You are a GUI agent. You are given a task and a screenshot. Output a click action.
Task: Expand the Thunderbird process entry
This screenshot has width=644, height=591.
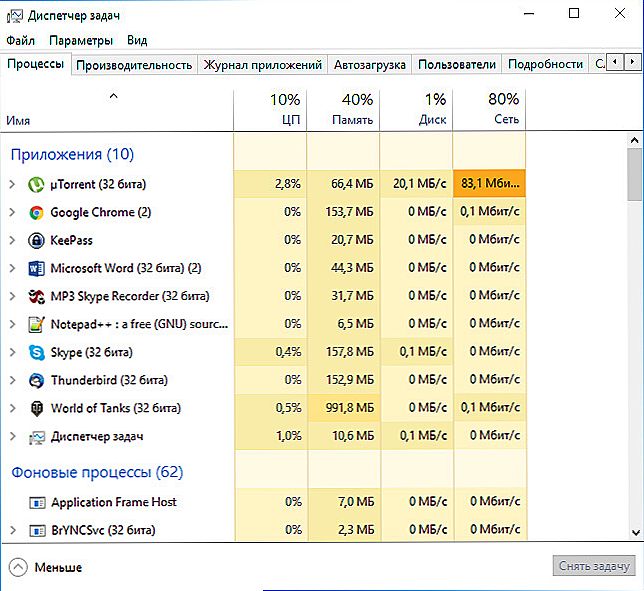pyautogui.click(x=12, y=380)
